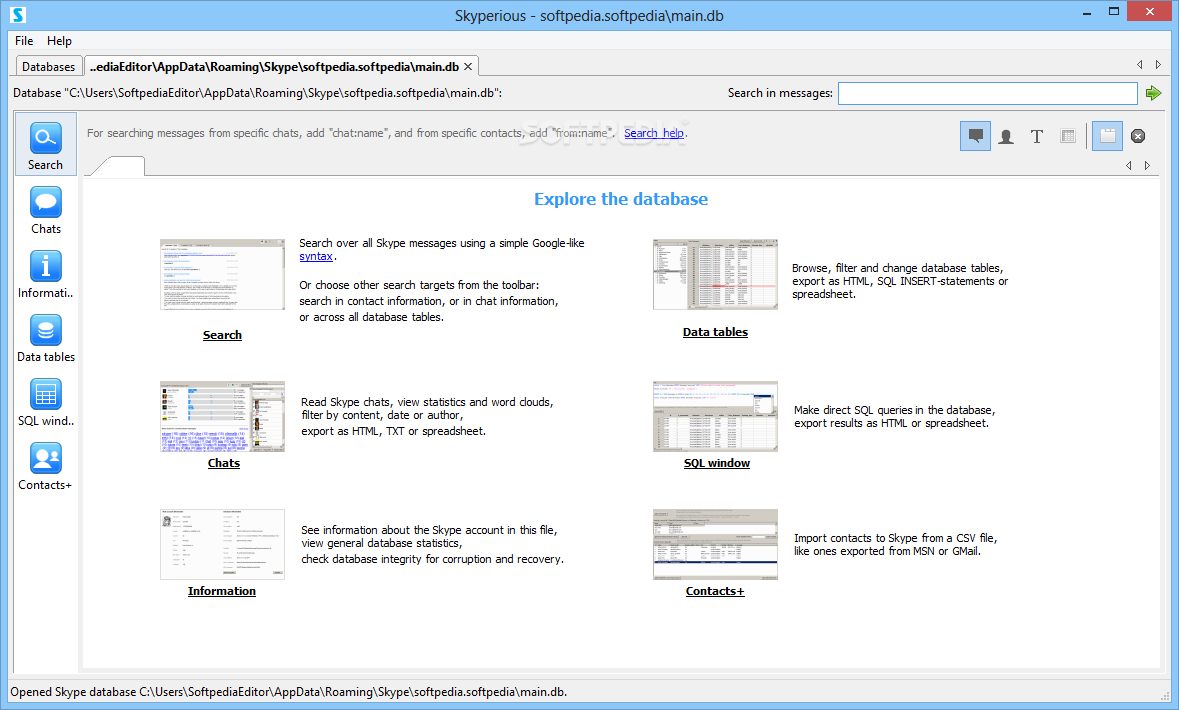
Task: Select the main.db database tab
Action: (274, 66)
